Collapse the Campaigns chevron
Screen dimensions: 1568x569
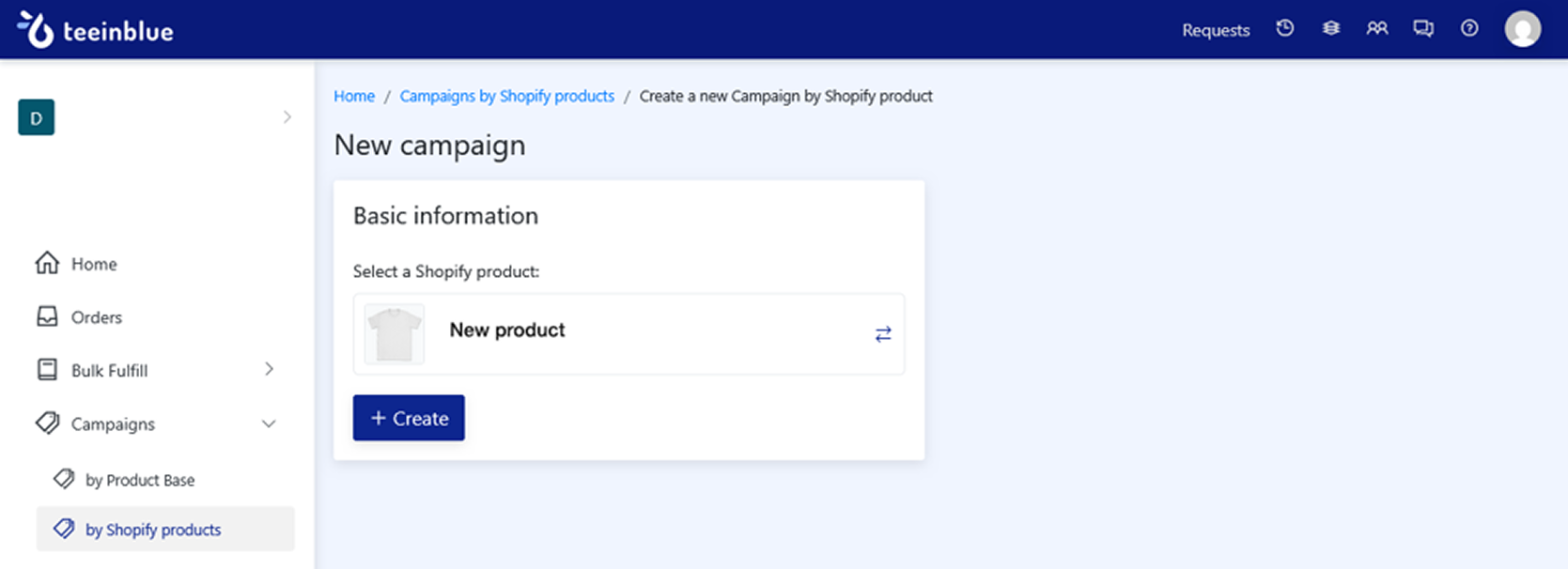269,423
